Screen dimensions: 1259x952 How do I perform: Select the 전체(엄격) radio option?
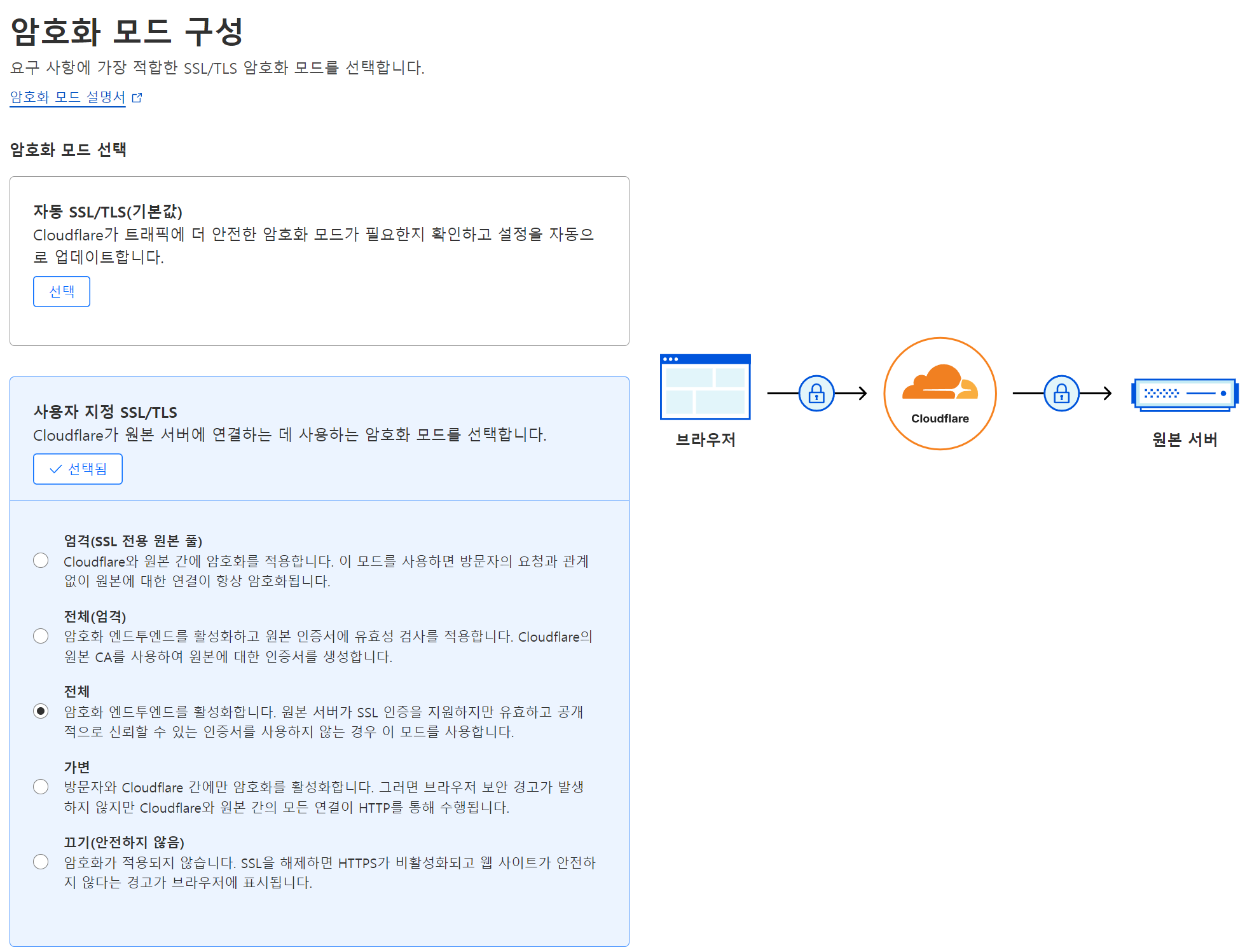point(41,636)
